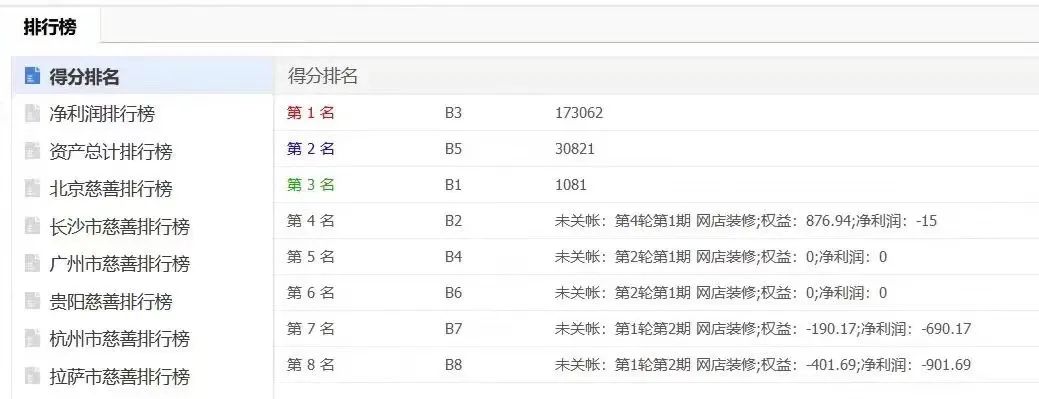Click the page icon next to 净利润排行榜
Screen dimensions: 1039x399
click(x=32, y=113)
